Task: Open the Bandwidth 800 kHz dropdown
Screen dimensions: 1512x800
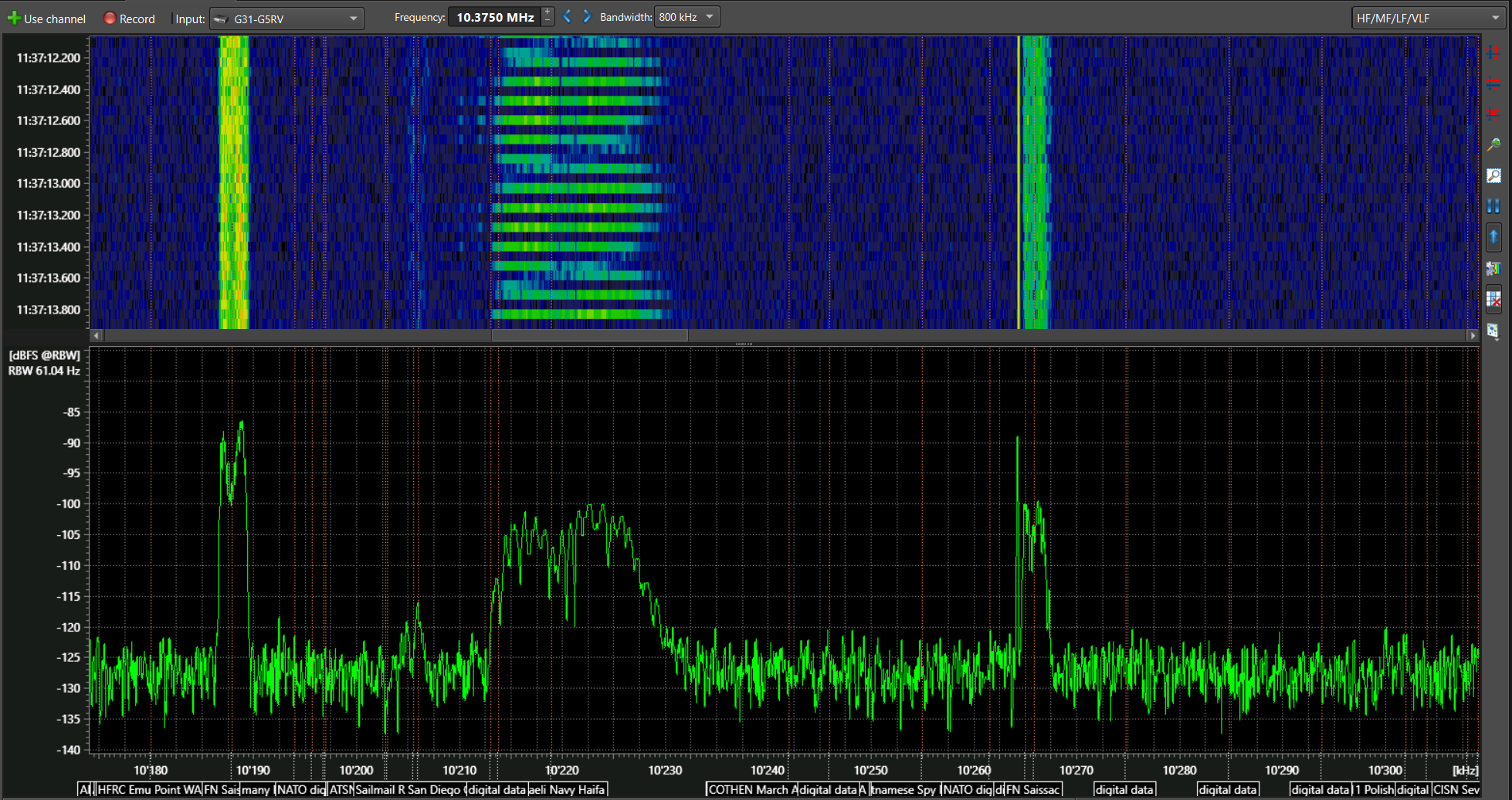Action: pyautogui.click(x=687, y=17)
